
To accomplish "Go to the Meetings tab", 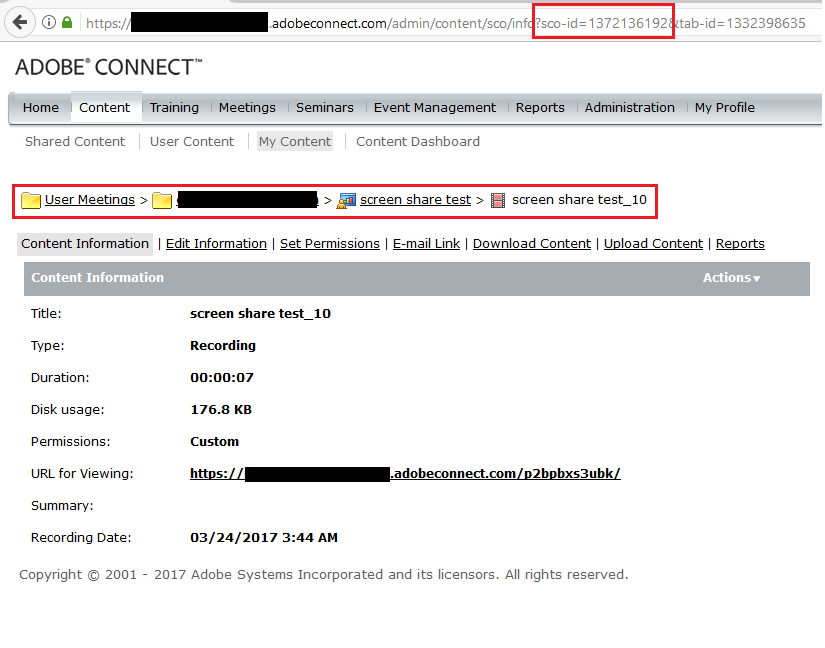I will (x=247, y=107).
